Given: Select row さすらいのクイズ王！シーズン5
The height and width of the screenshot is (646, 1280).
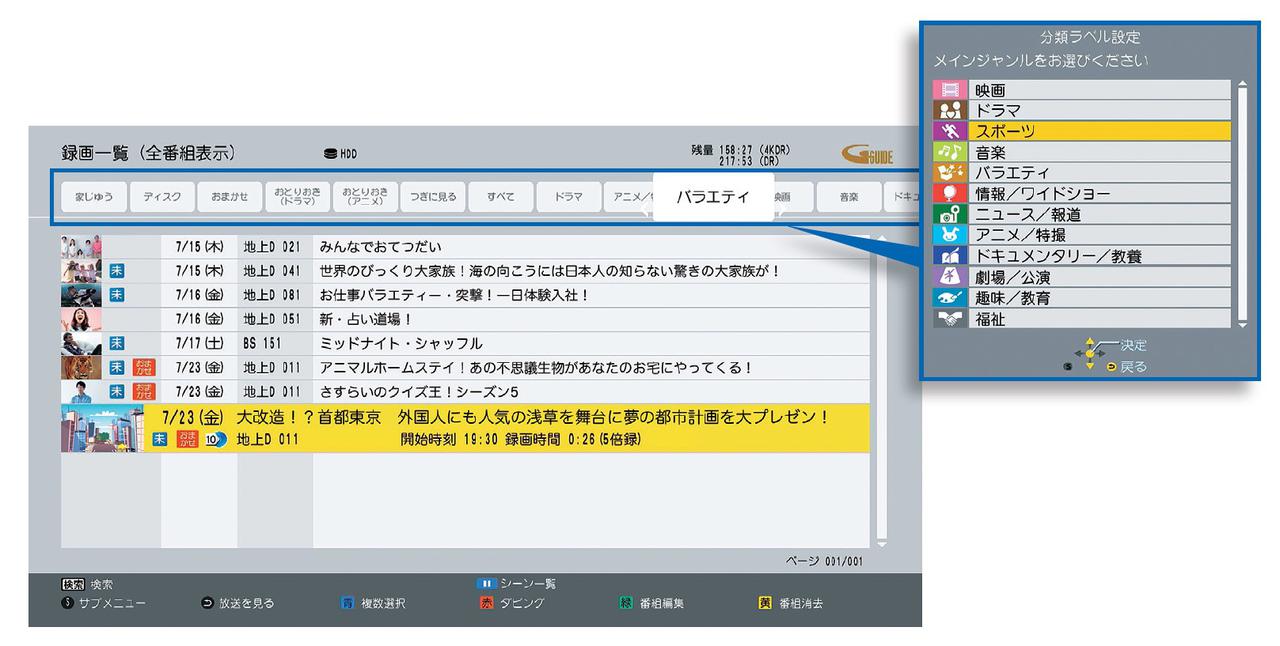Looking at the screenshot, I should (x=465, y=391).
